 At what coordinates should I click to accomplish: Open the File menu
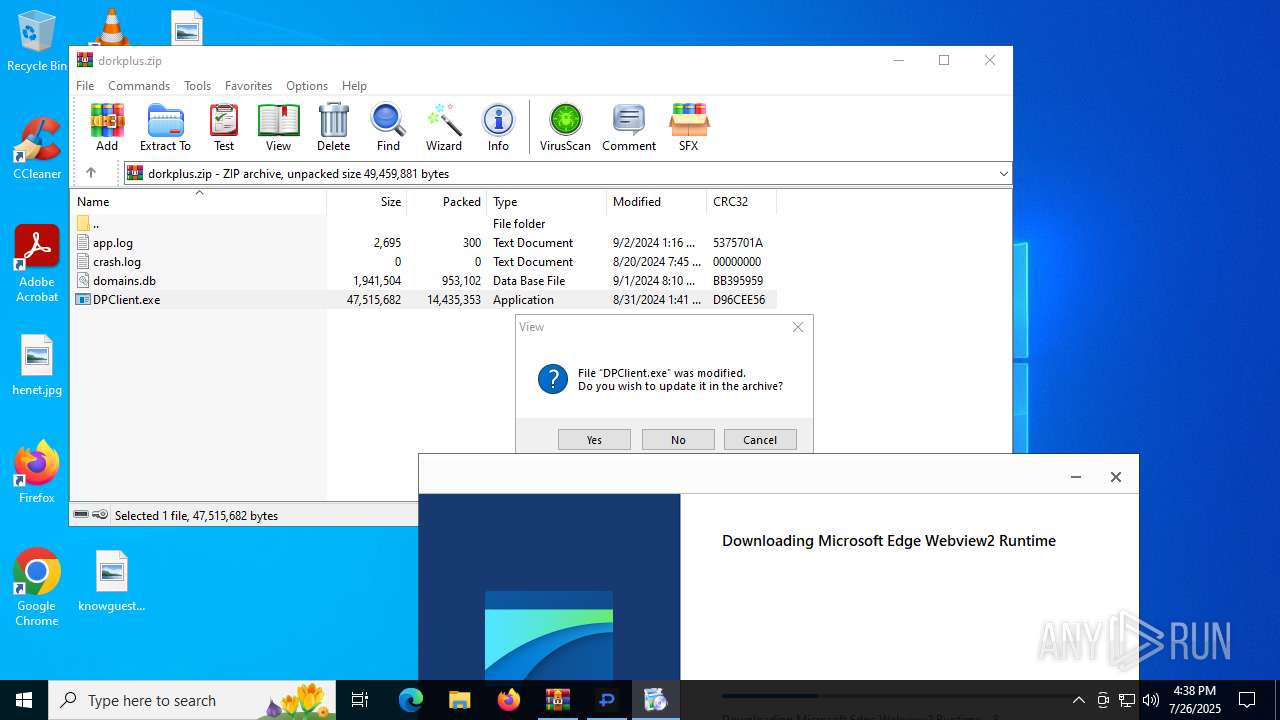click(x=85, y=86)
